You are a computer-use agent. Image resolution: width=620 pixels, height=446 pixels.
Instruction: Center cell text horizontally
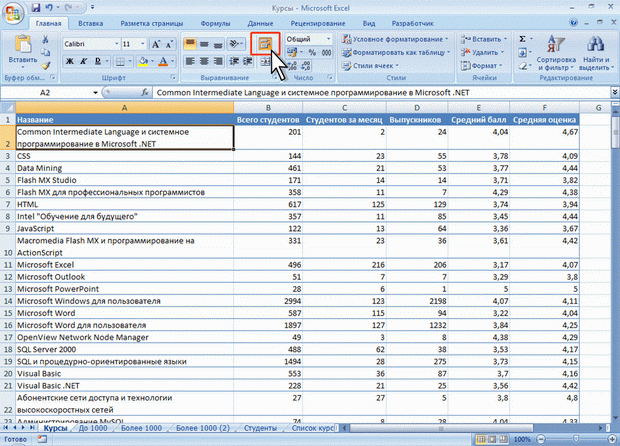(204, 61)
